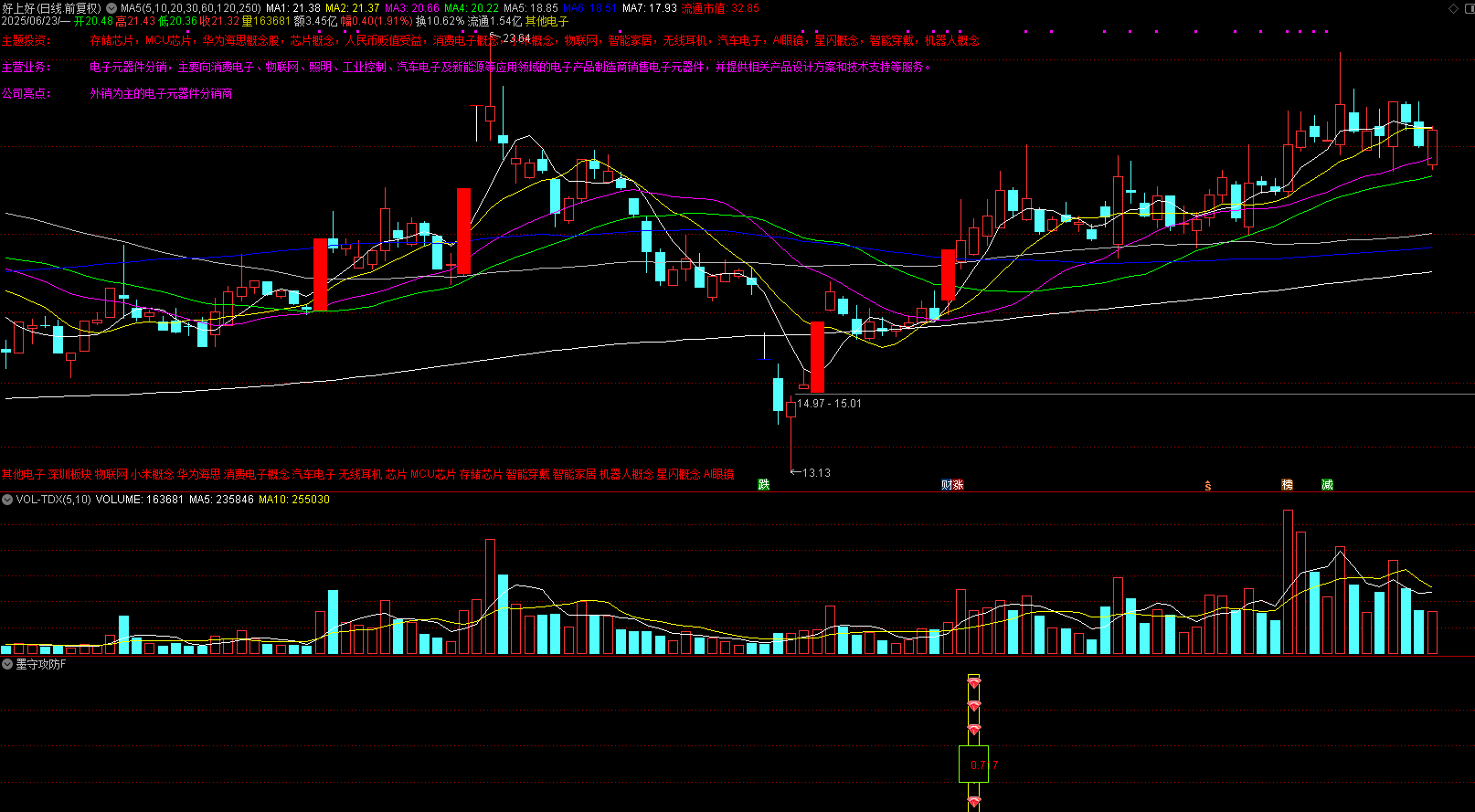Open the main chart indicator dropdown next to 好上好
The image size is (1475, 812).
coord(111,8)
